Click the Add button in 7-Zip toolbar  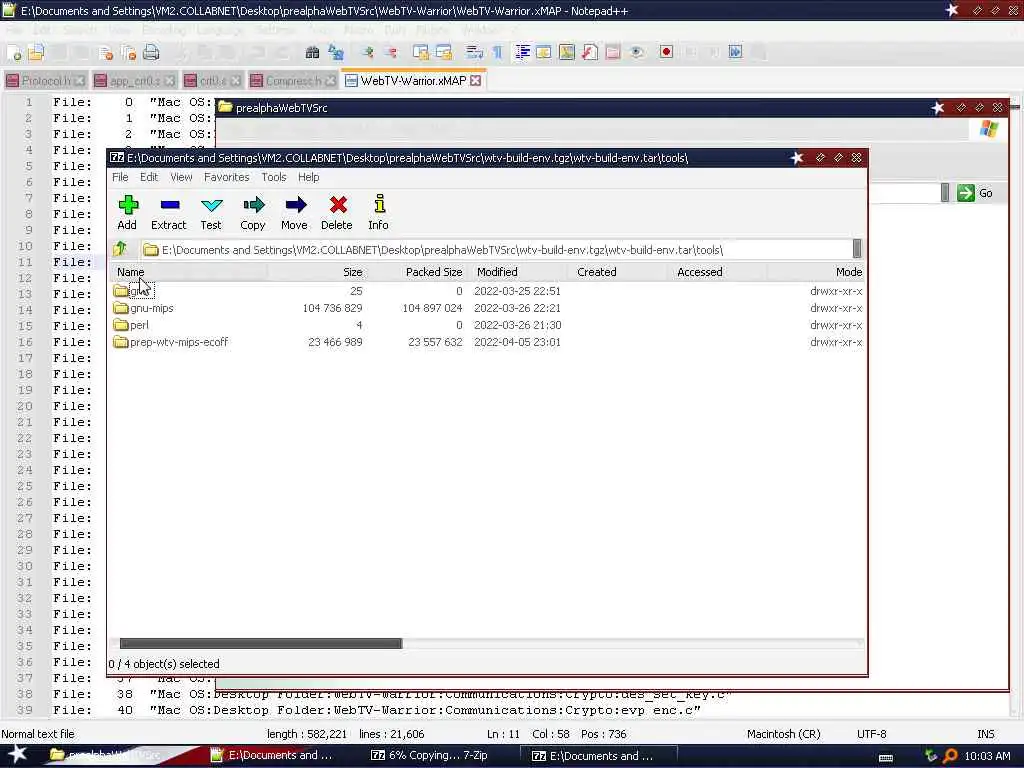[x=127, y=212]
